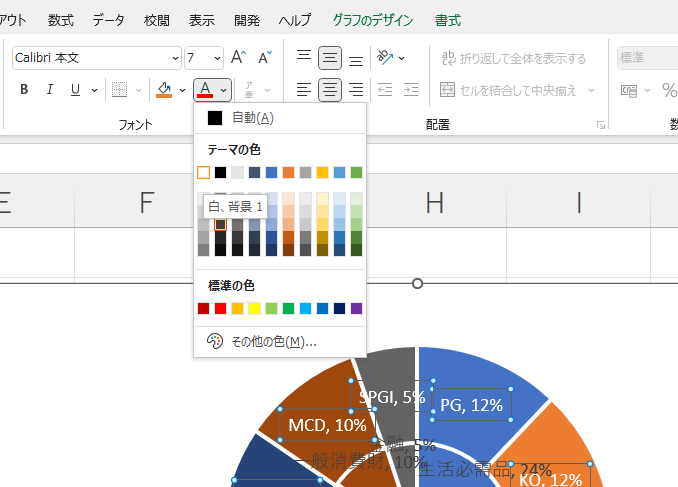Viewport: 678px width, 487px height.
Task: Open text orientation dropdown arrow
Action: point(402,58)
